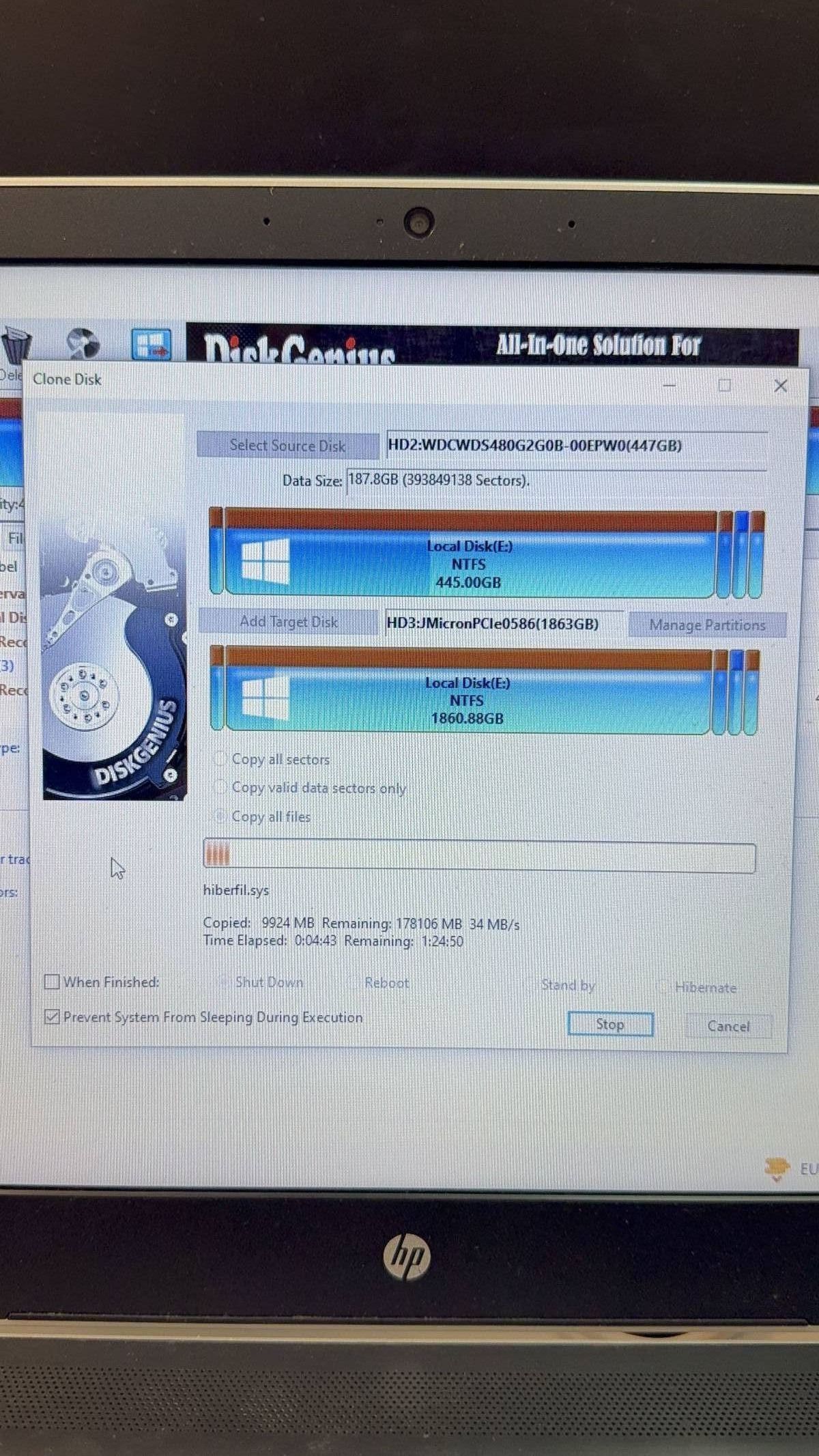Maximize the Clone Disk dialog

(x=724, y=386)
